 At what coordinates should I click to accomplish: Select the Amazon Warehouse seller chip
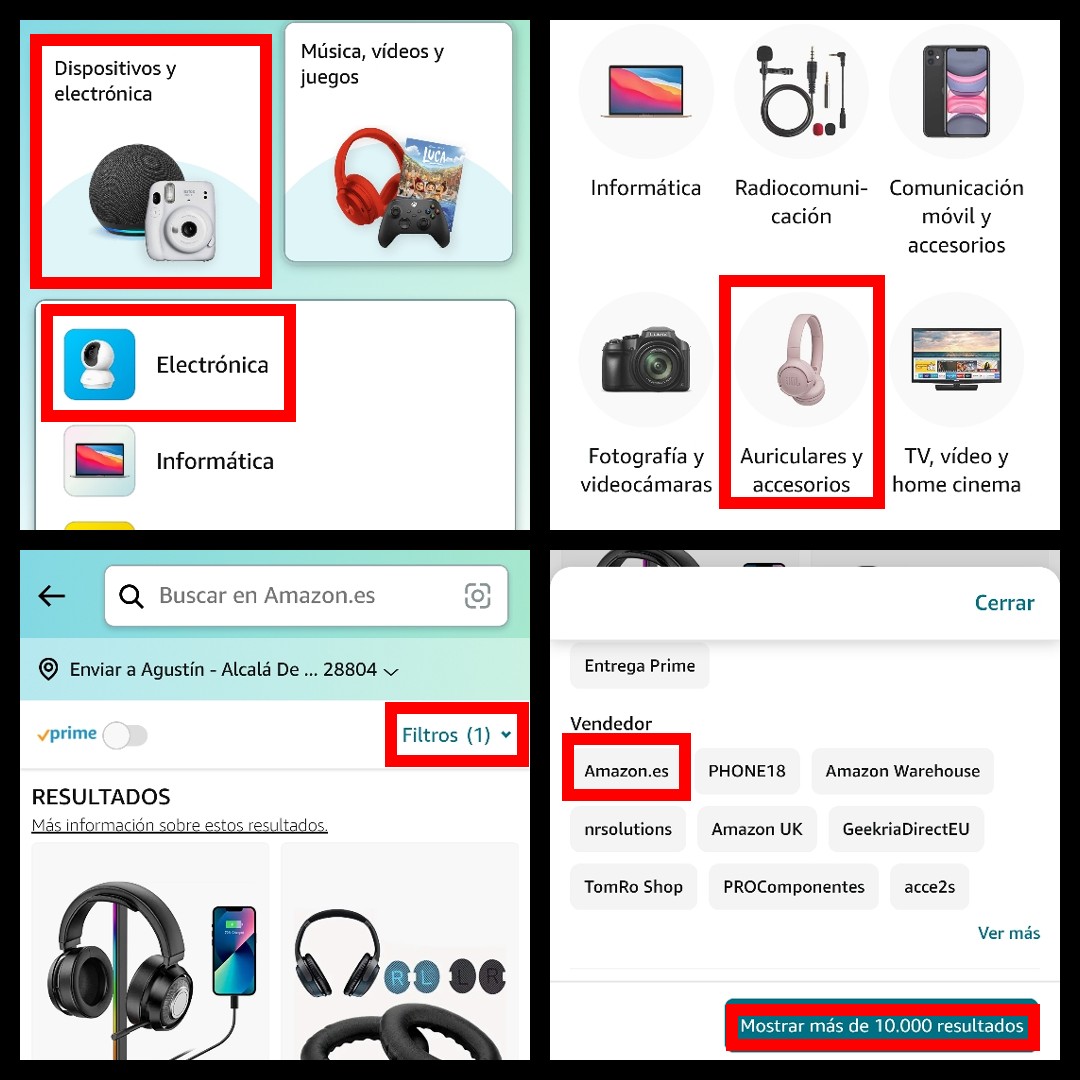(x=902, y=771)
